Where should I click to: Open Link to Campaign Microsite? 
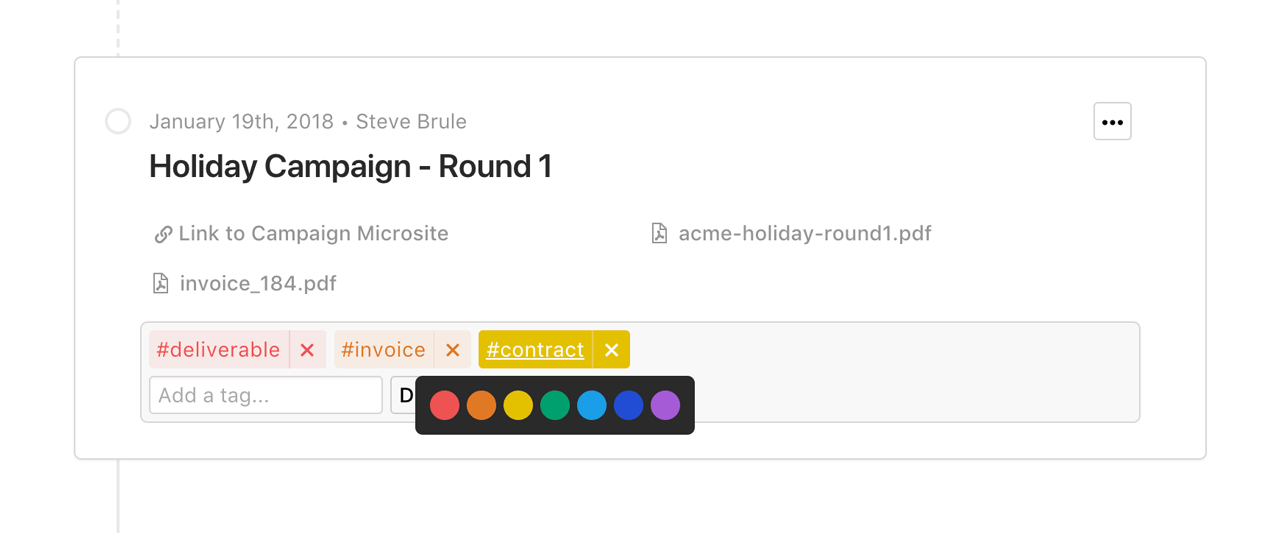313,234
